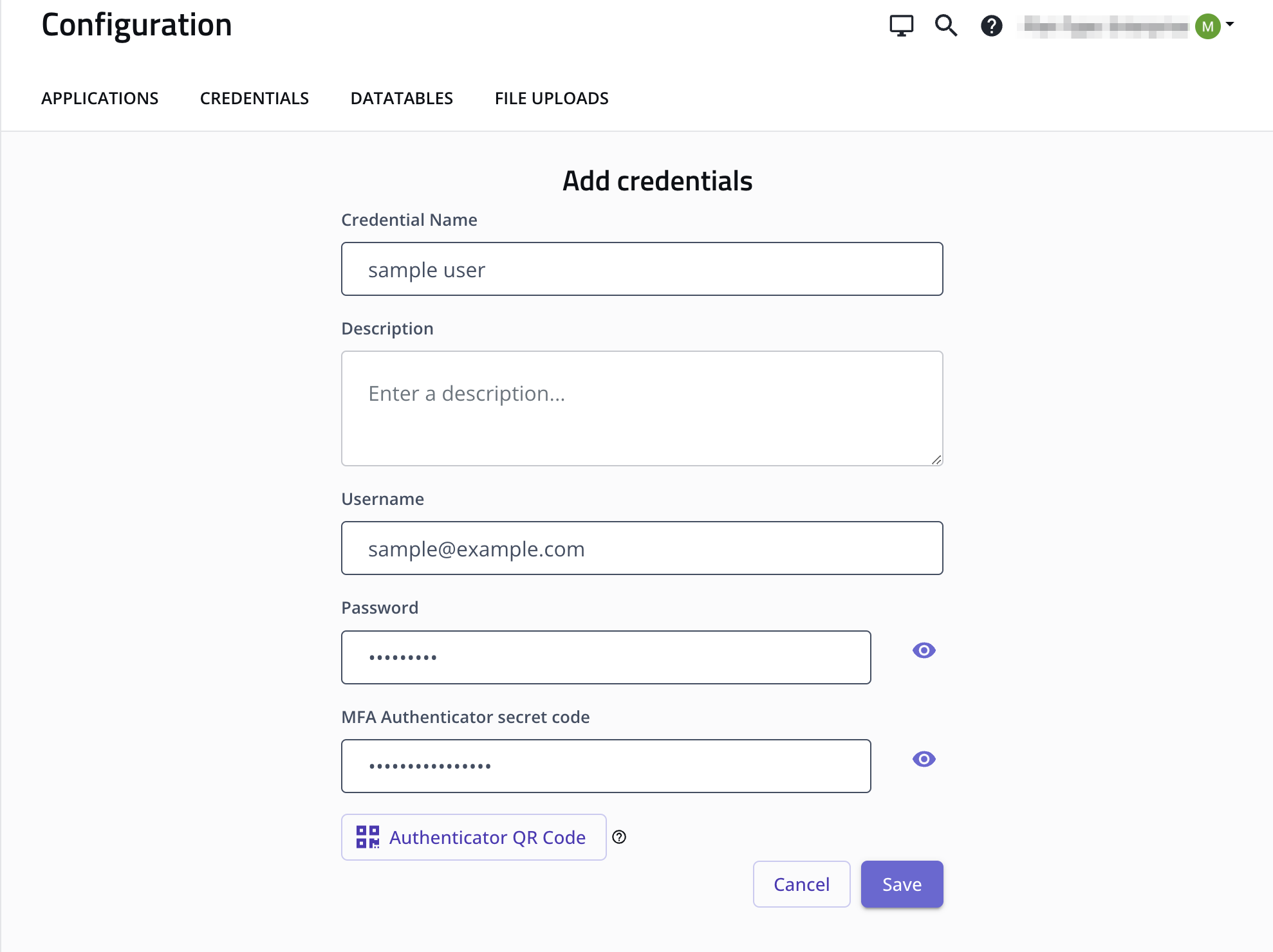
Task: Click into the Username field
Action: 642,548
